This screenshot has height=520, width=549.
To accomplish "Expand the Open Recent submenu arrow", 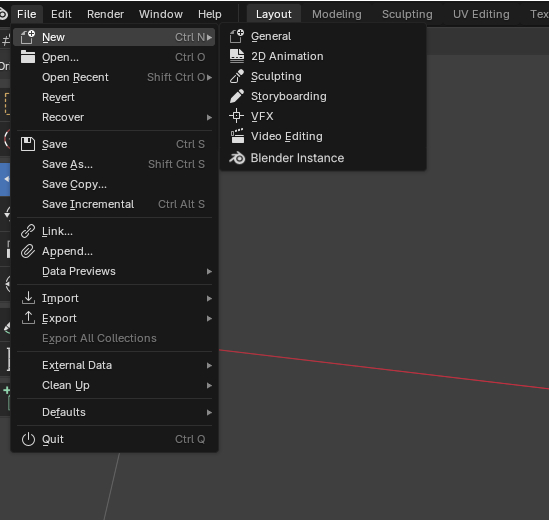I will (209, 77).
